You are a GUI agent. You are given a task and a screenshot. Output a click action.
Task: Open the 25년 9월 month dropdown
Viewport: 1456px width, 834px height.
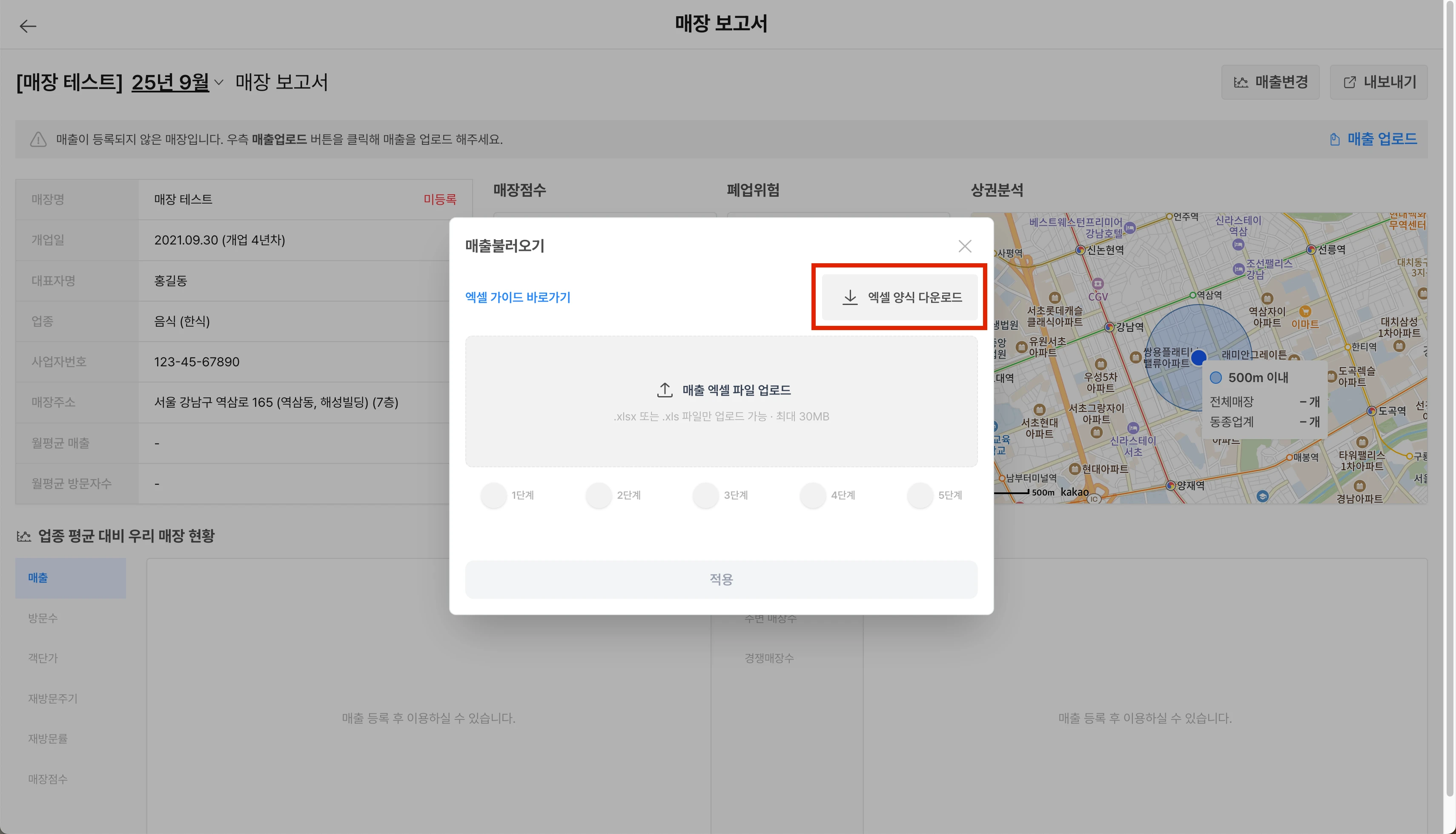pyautogui.click(x=170, y=83)
